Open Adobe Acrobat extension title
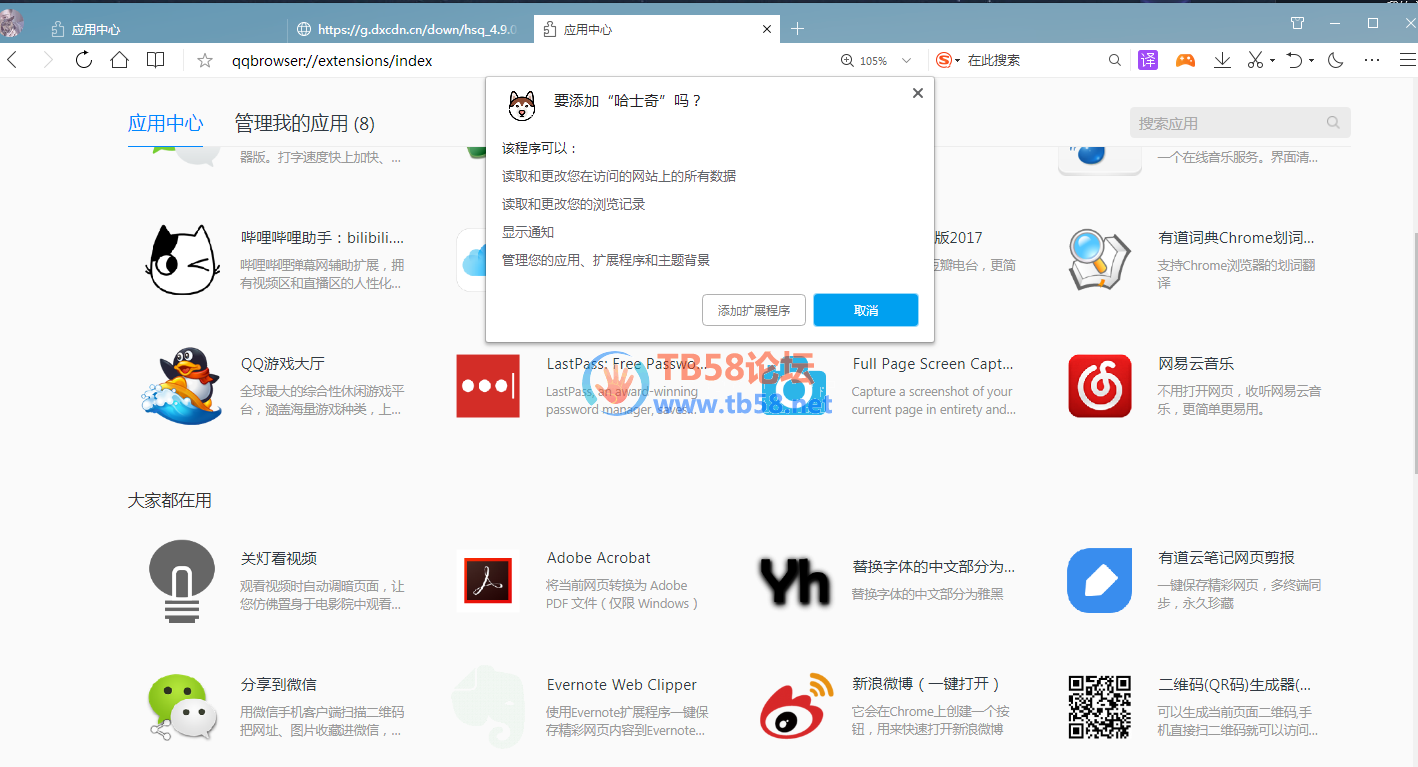Viewport: 1418px width, 767px height. click(x=598, y=558)
